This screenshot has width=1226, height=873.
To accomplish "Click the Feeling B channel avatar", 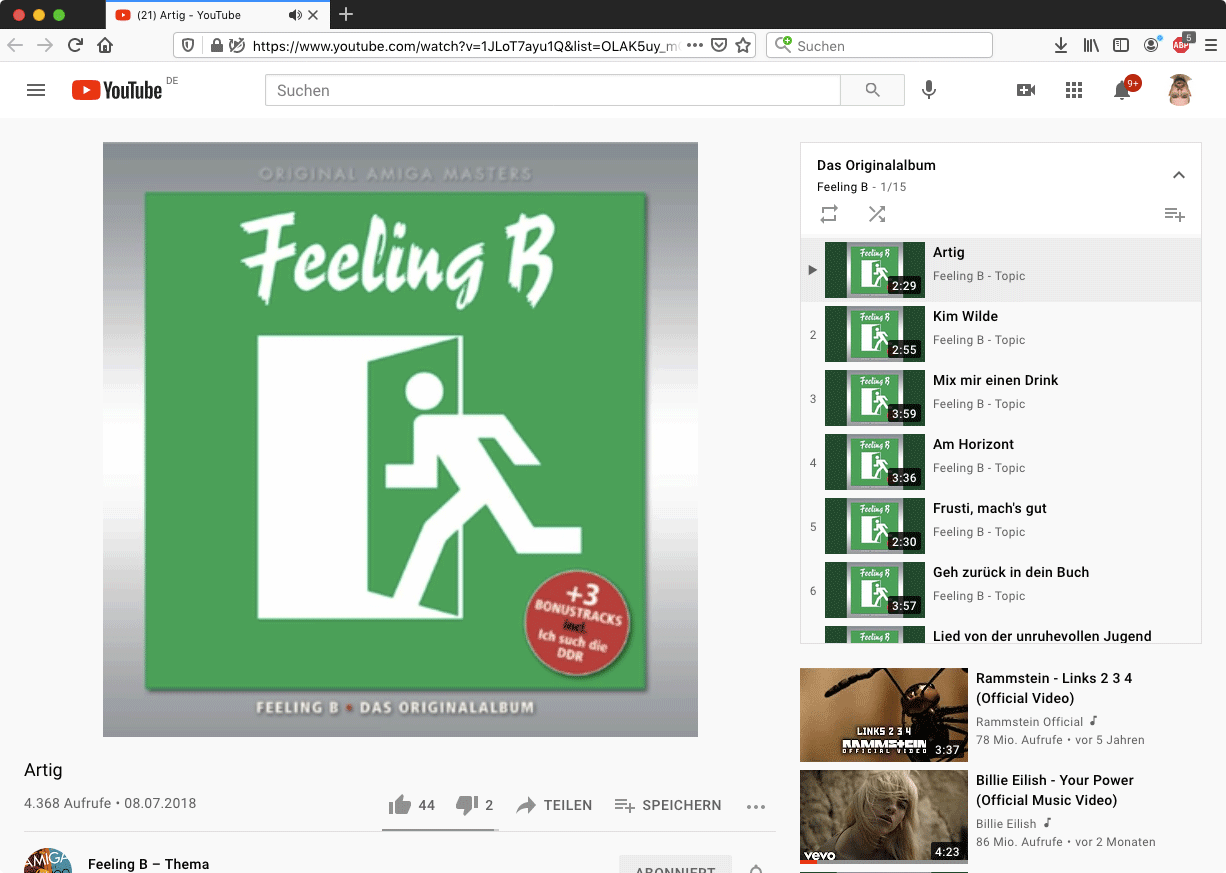I will coord(48,862).
